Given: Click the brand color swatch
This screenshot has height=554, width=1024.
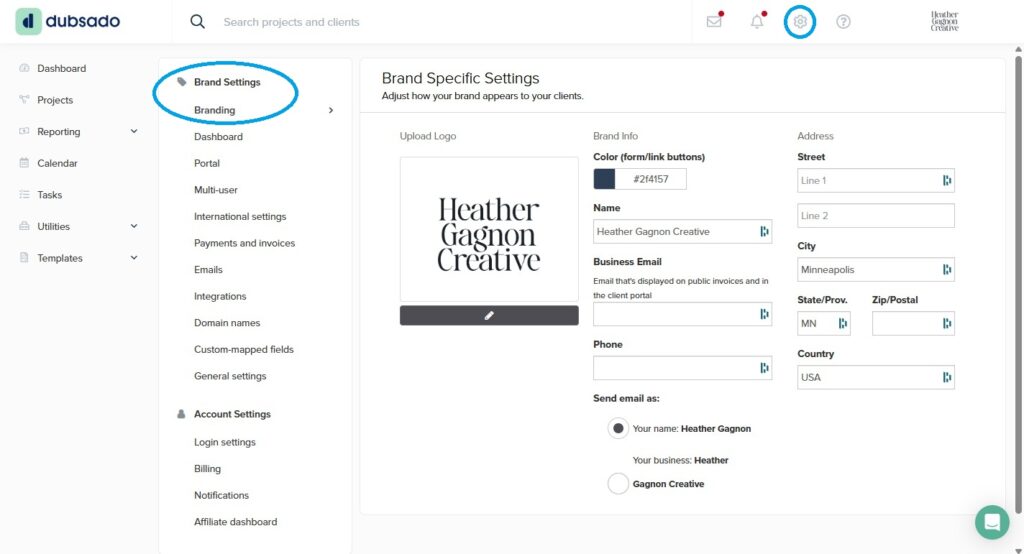Looking at the screenshot, I should click(604, 179).
